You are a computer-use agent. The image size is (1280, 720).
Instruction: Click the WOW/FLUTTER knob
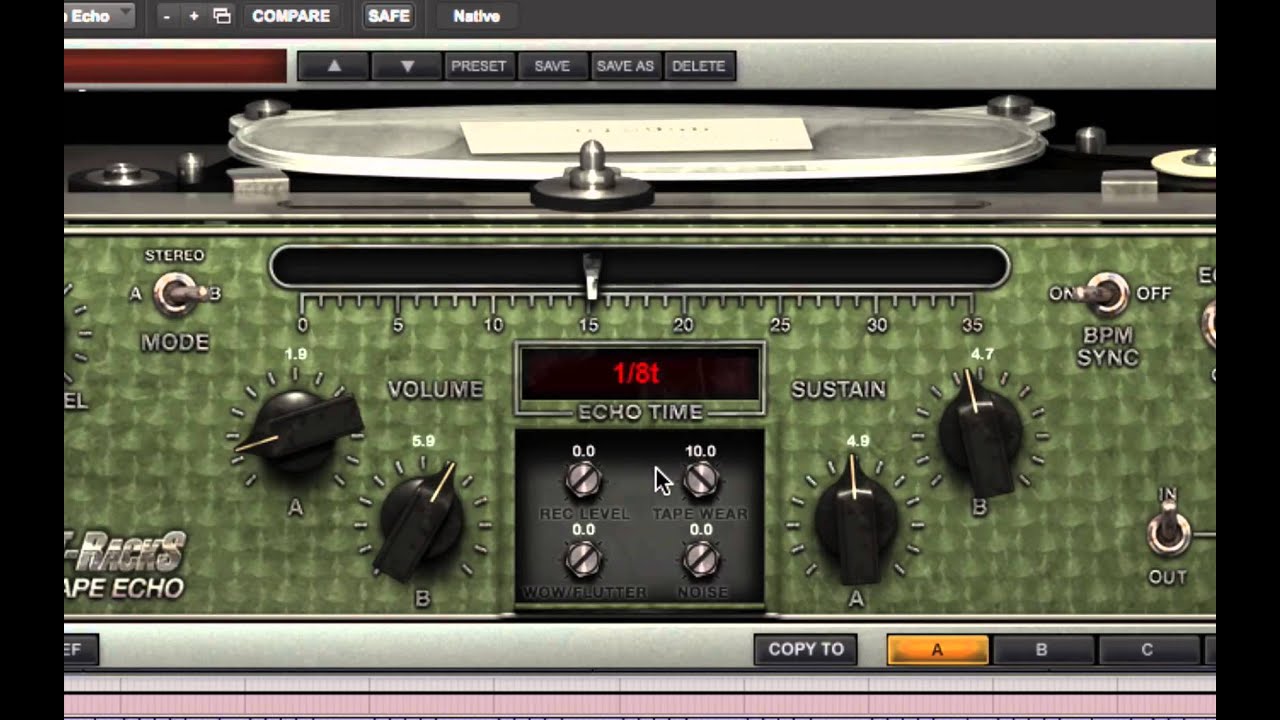[583, 560]
